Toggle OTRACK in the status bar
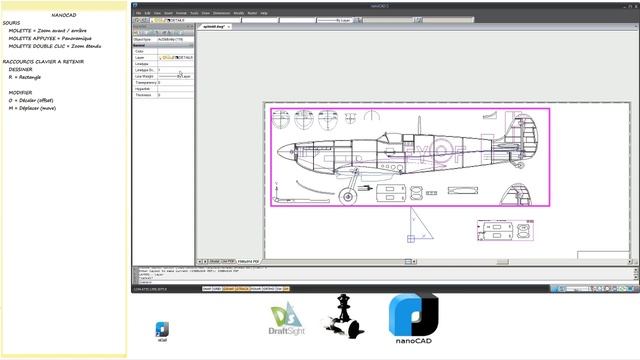Screen dimensions: 640x360 [242, 289]
